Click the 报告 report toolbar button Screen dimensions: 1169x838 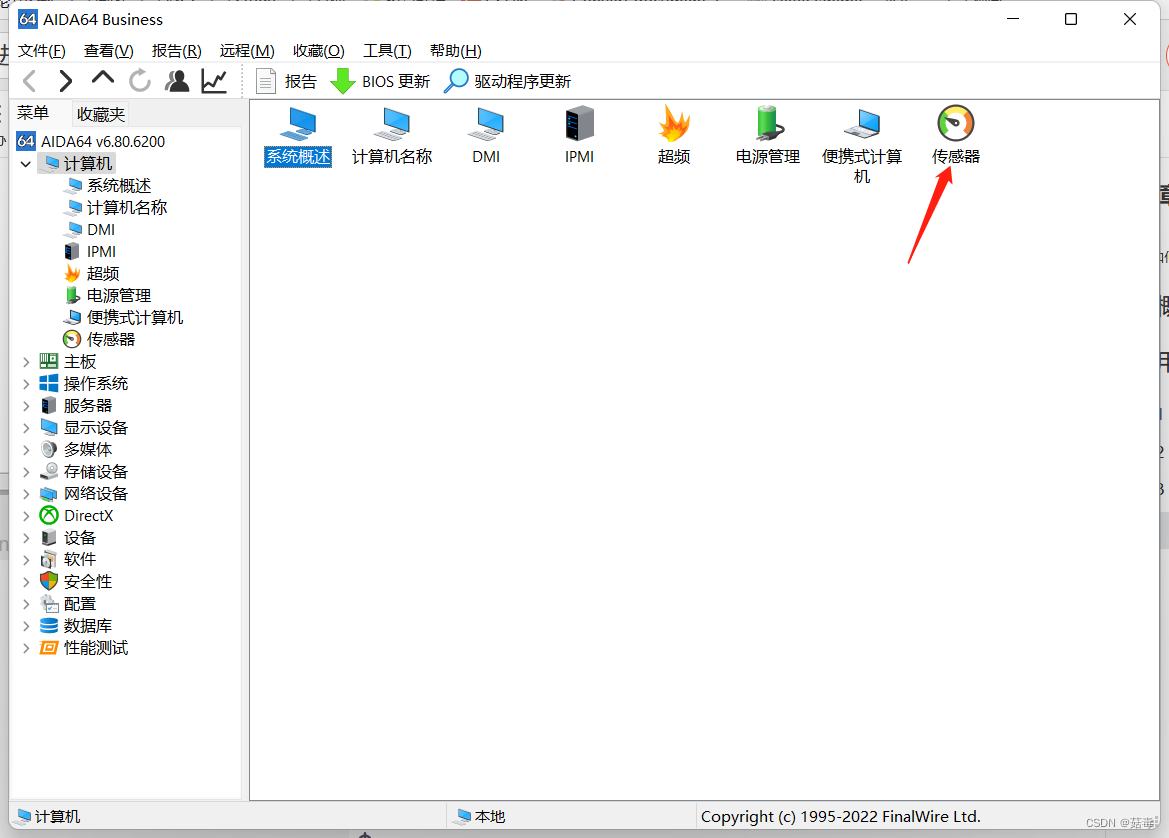pos(286,81)
